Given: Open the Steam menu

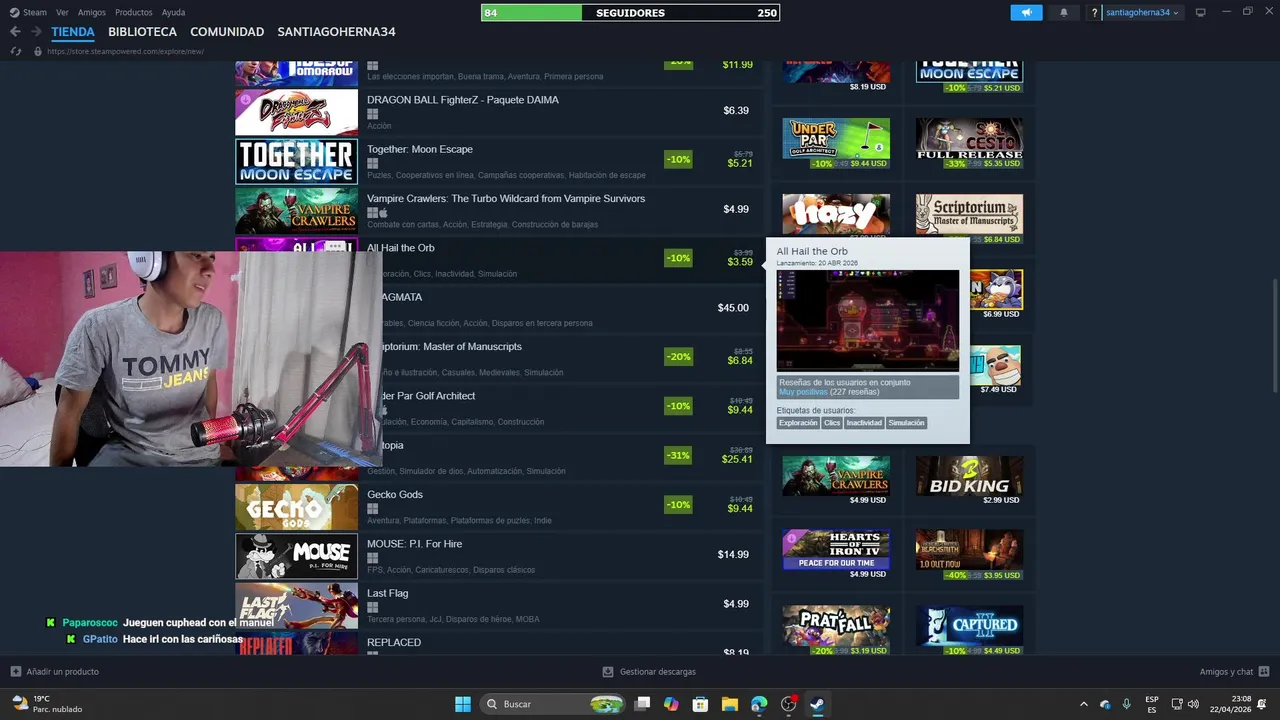Looking at the screenshot, I should (x=28, y=12).
